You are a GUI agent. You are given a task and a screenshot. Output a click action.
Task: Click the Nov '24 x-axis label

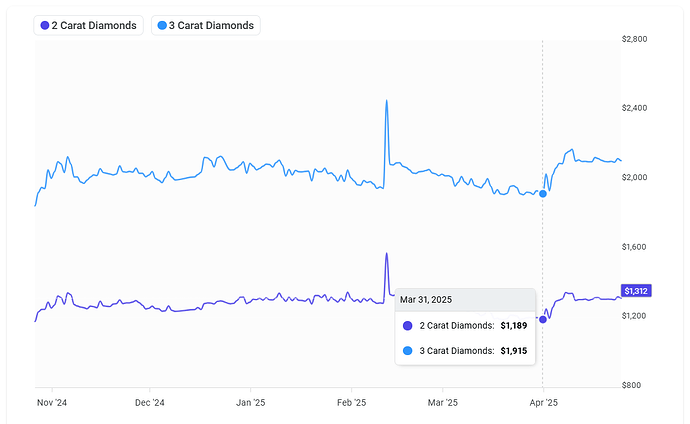pos(52,402)
